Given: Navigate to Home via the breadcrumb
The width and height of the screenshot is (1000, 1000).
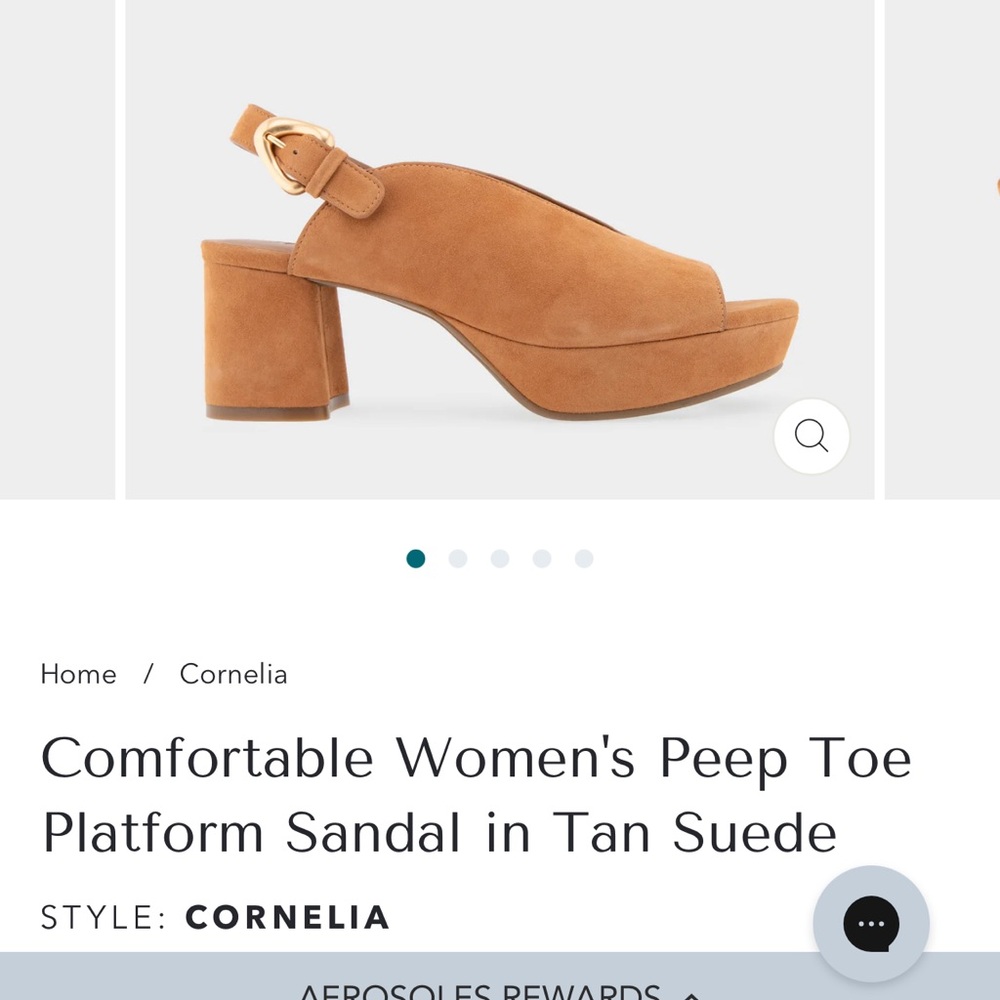Looking at the screenshot, I should point(78,674).
